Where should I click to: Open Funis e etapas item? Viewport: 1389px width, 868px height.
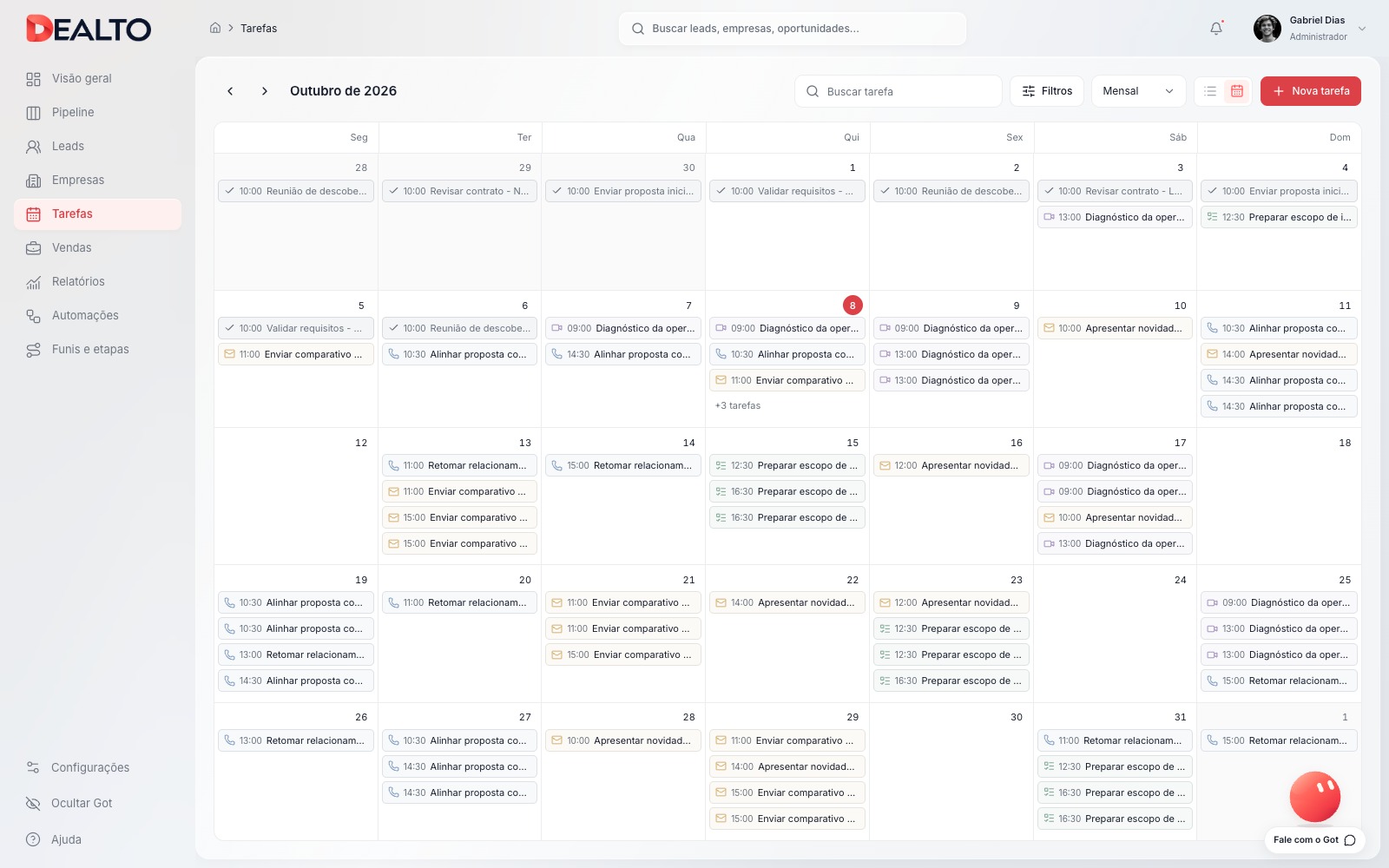[x=97, y=350]
